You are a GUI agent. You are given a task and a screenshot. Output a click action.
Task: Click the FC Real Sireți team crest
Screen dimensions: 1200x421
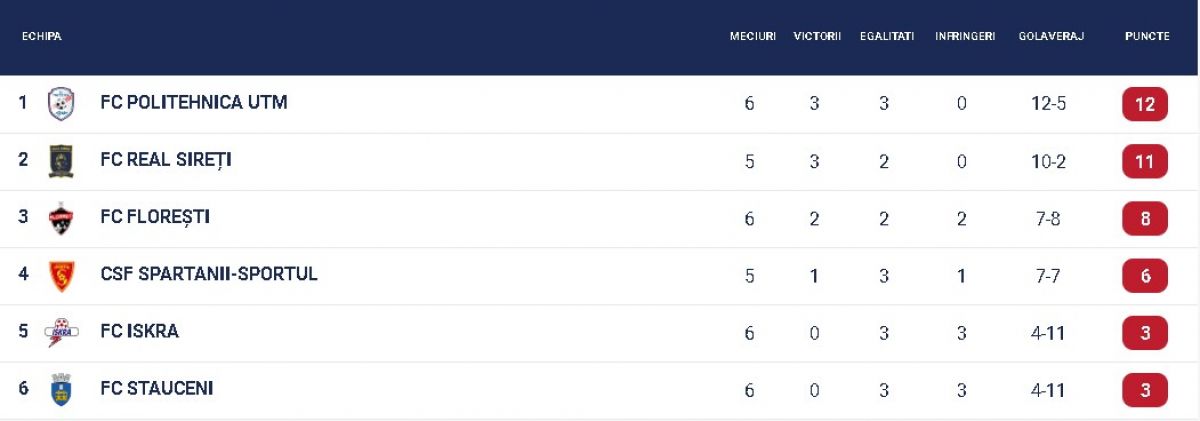coord(61,161)
